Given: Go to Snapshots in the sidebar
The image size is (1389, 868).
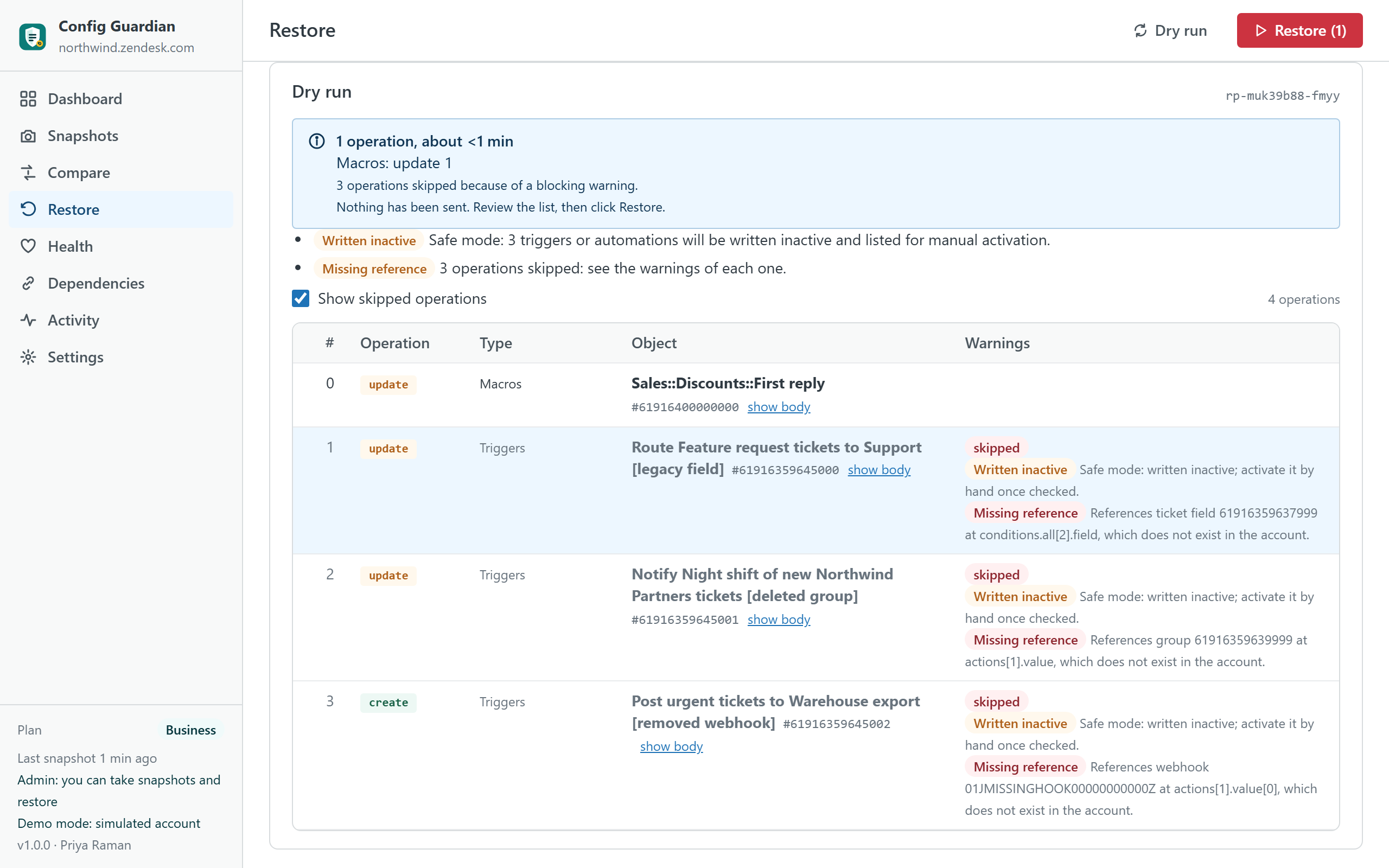Looking at the screenshot, I should [x=121, y=136].
